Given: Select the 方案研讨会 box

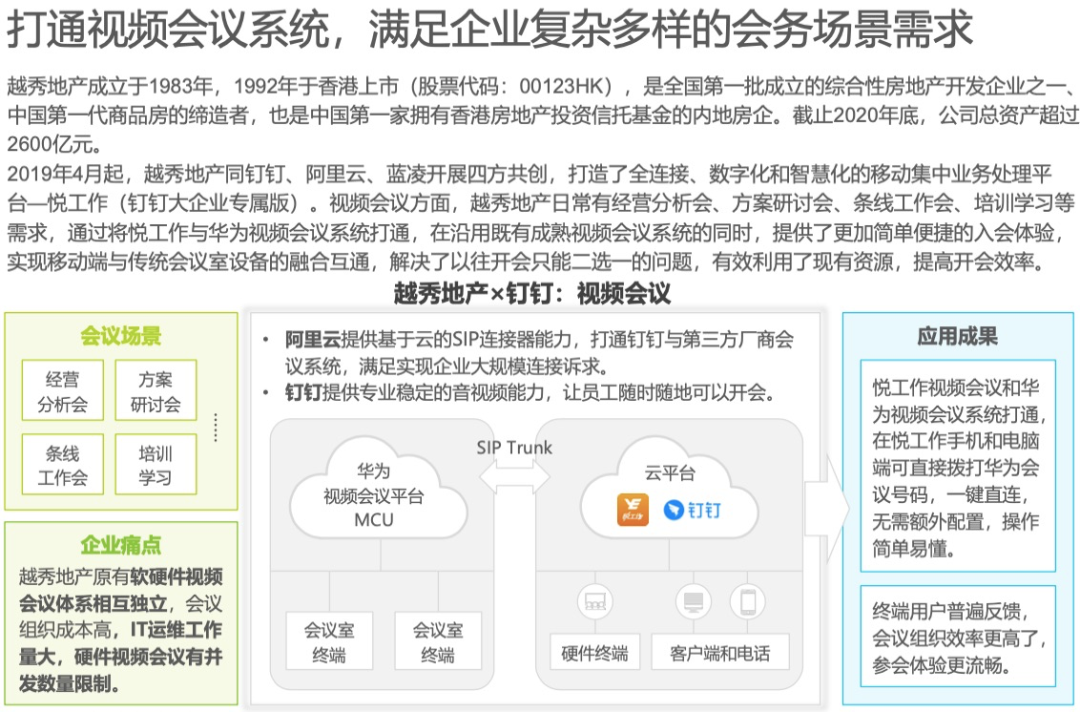Looking at the screenshot, I should 155,391.
